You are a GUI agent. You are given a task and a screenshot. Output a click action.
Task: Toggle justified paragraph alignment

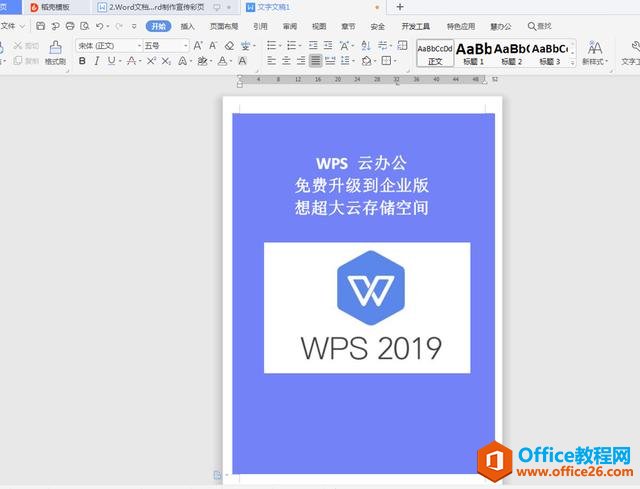point(316,61)
